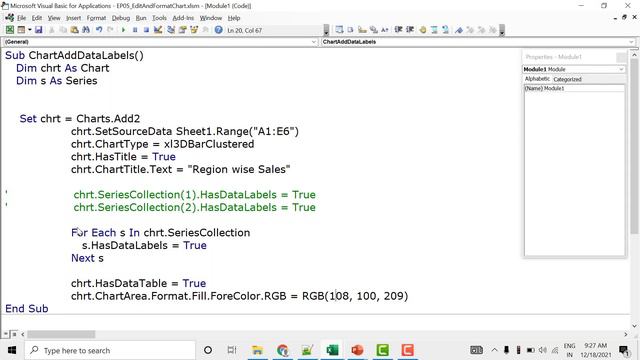Click the Quick Info icon
Screen dimensions: 640x360
click(362, 30)
